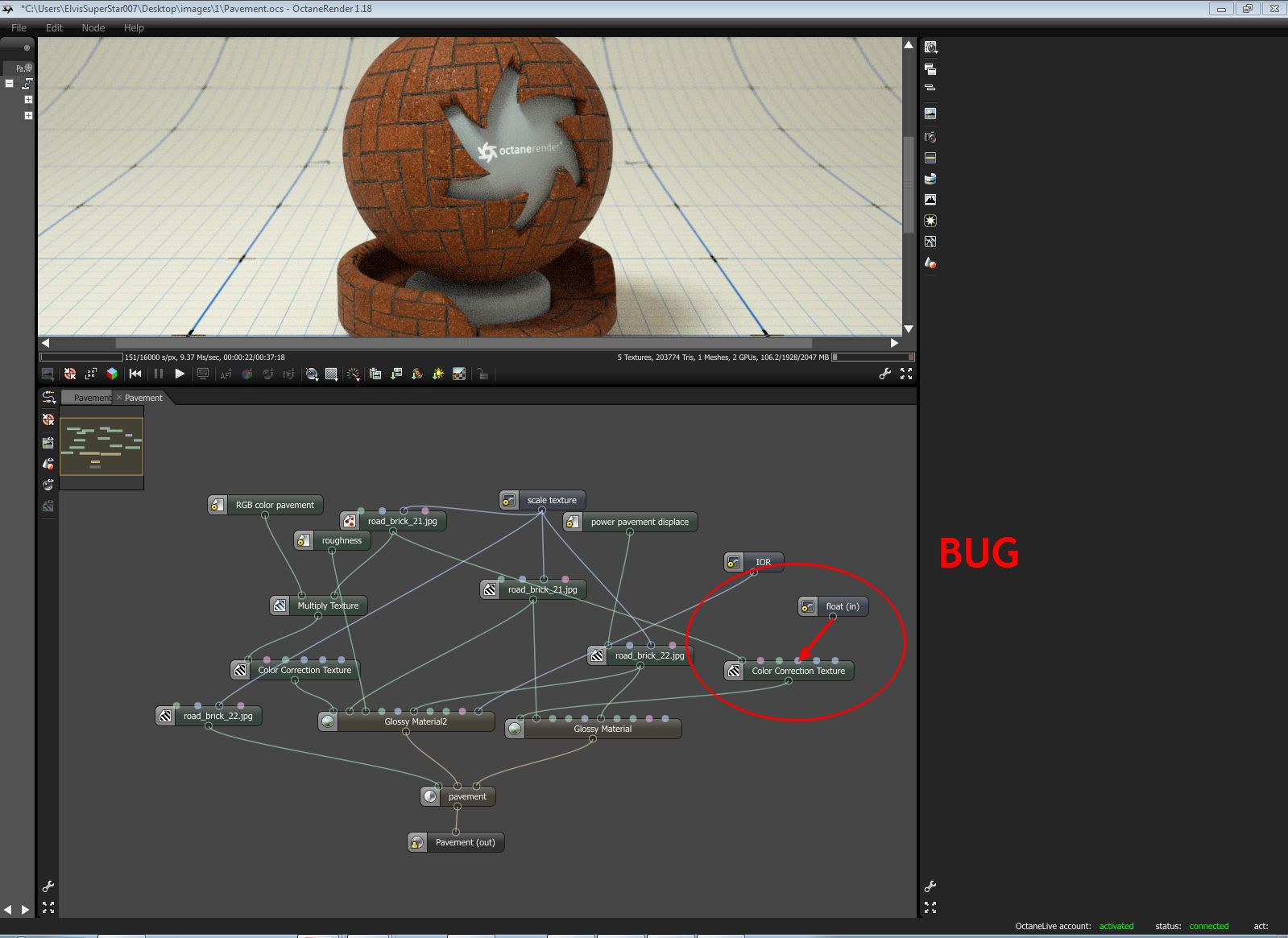Screen dimensions: 1288x938
Task: Click the stacked windows icon in right panel
Action: coord(930,69)
